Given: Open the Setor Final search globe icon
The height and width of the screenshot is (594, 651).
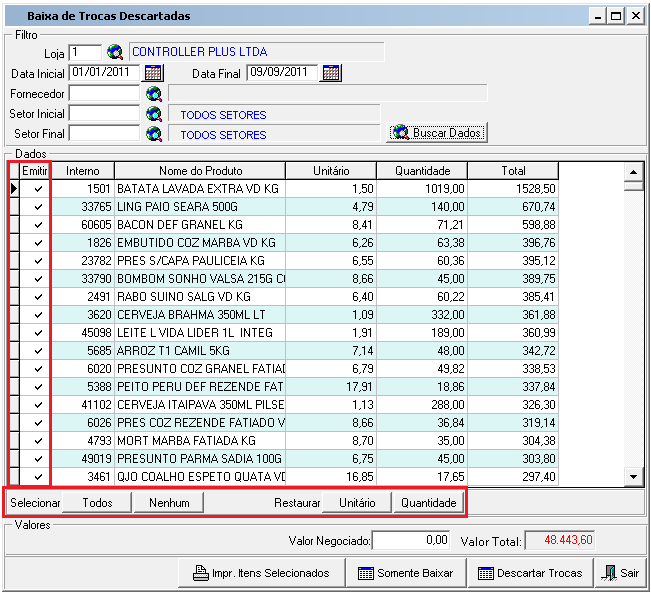Looking at the screenshot, I should 154,134.
